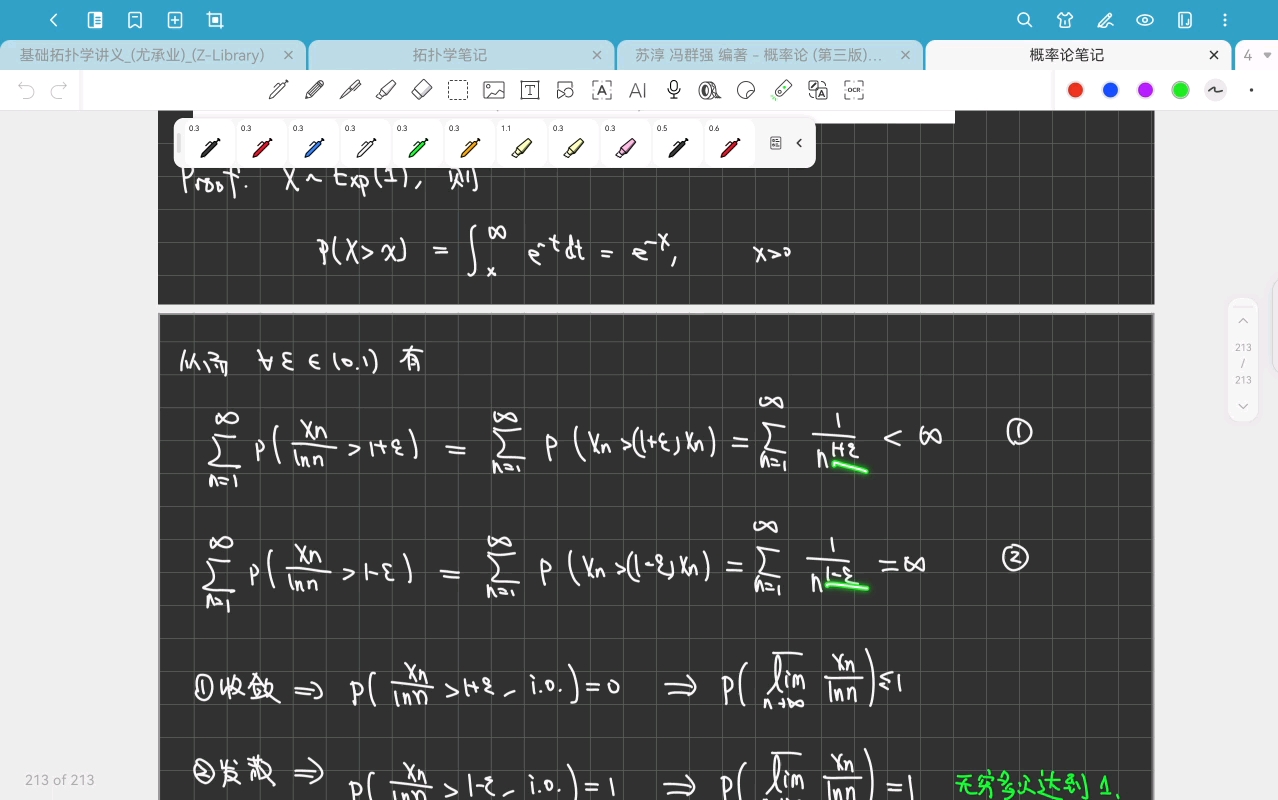Image resolution: width=1278 pixels, height=800 pixels.
Task: Select the handwriting-to-text recognition tool
Action: point(602,90)
